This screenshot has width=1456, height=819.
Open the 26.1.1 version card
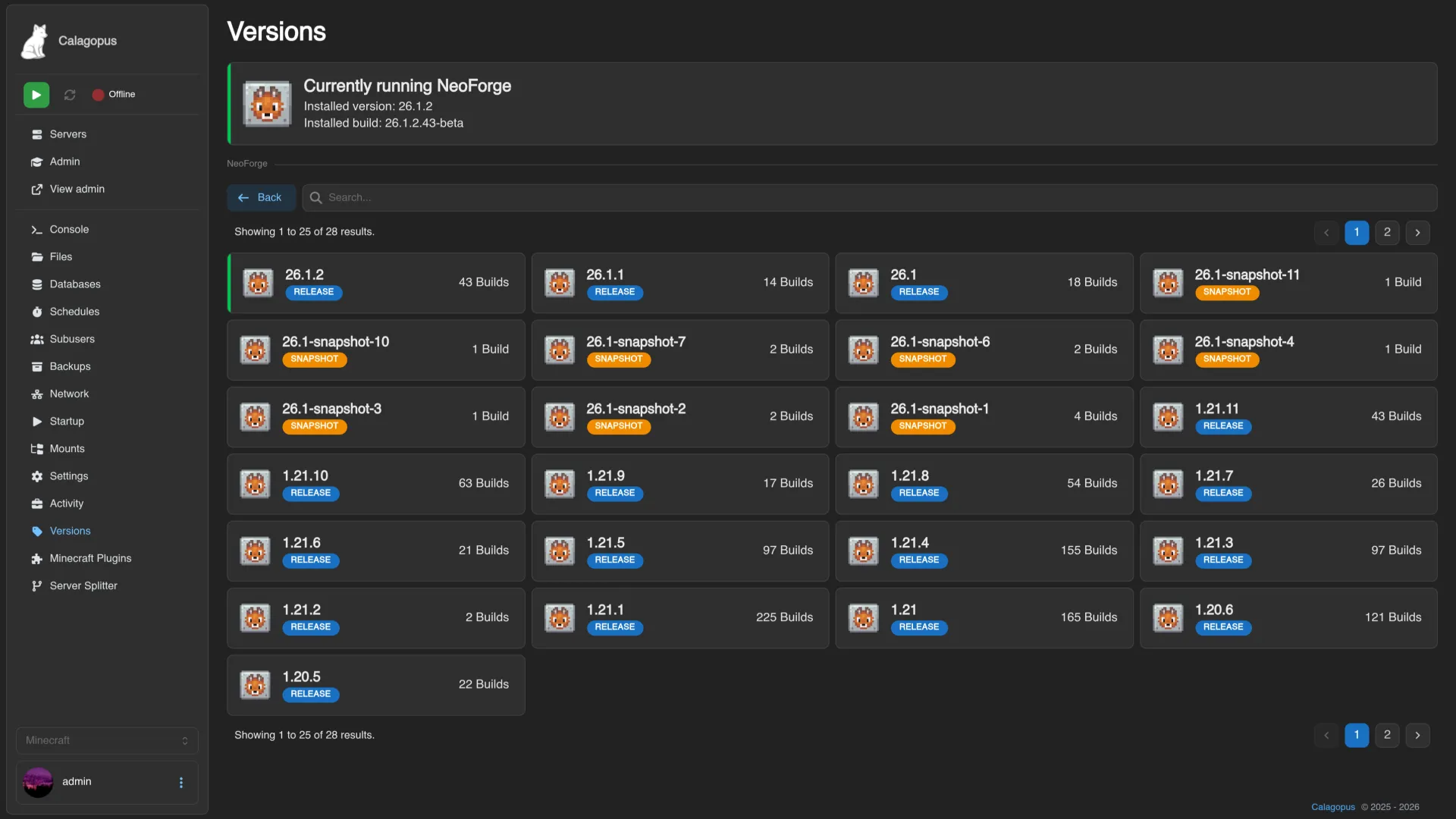[680, 283]
